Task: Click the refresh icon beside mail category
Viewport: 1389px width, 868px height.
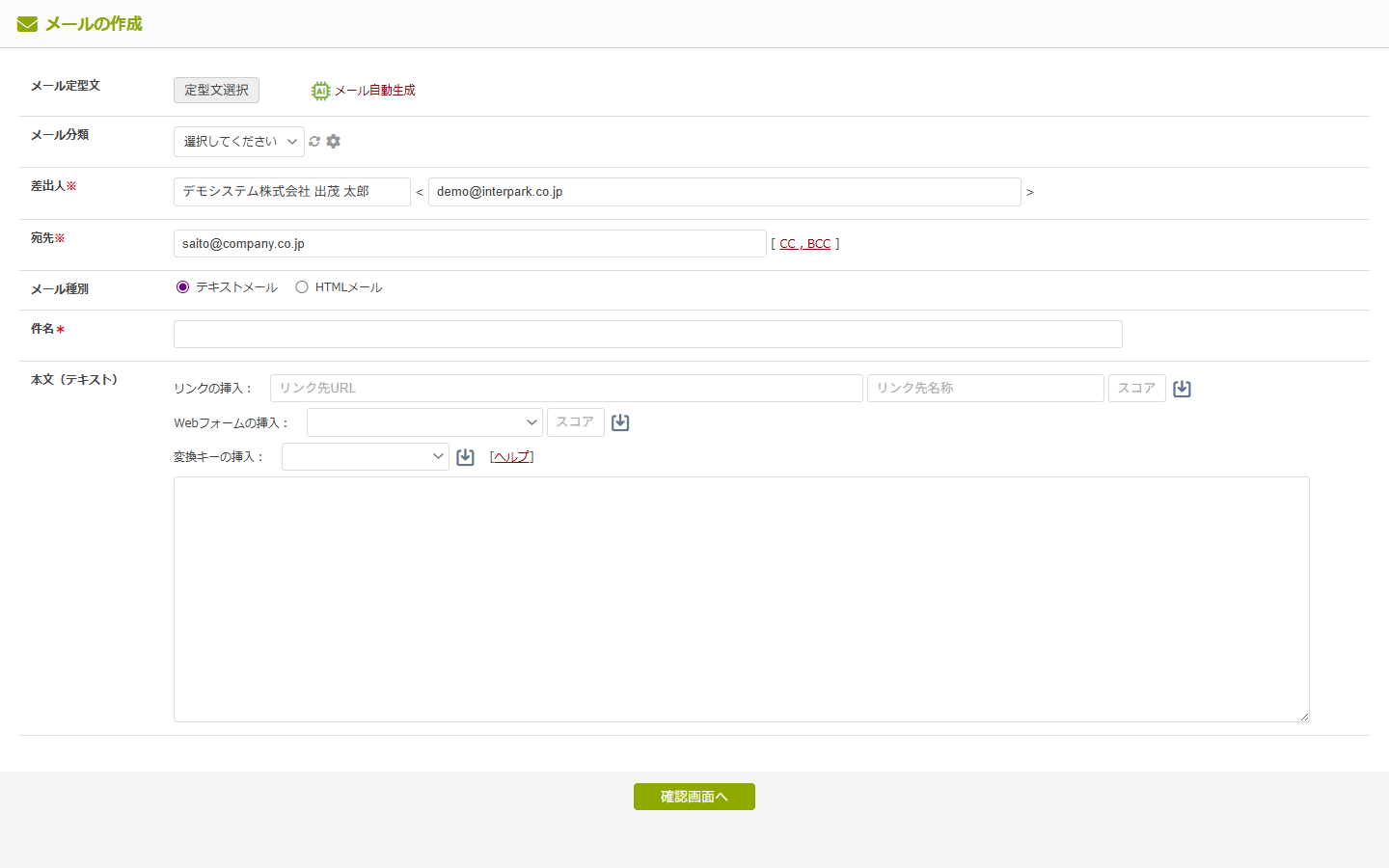Action: 314,142
